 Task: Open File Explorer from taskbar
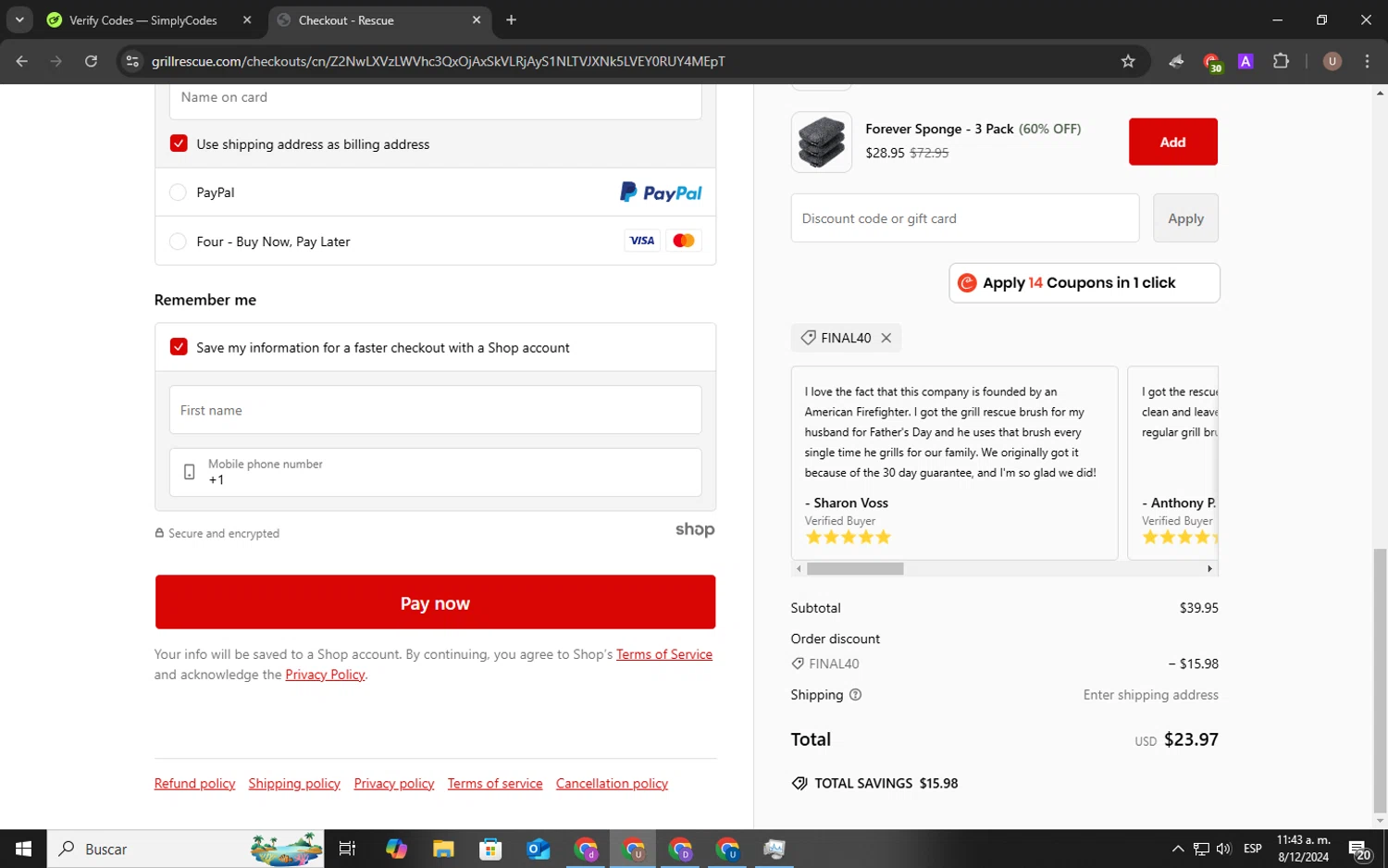[443, 849]
